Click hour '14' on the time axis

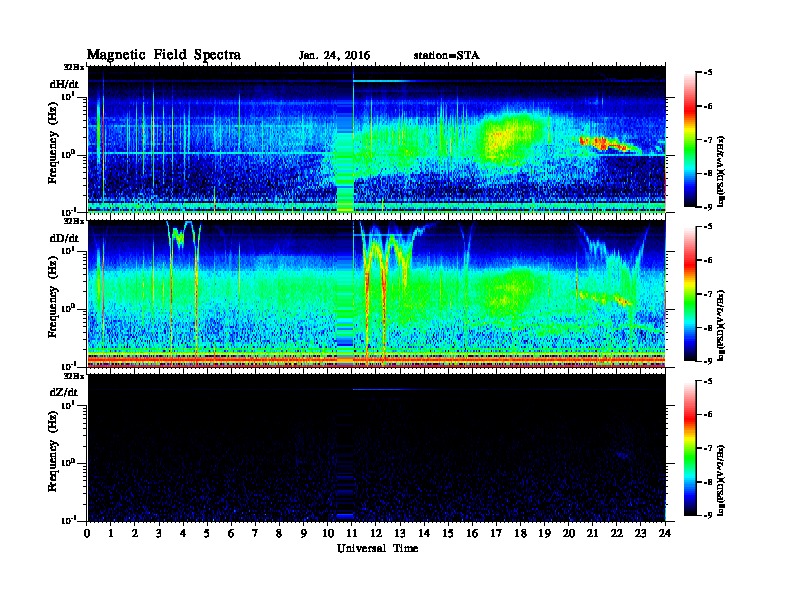(424, 534)
